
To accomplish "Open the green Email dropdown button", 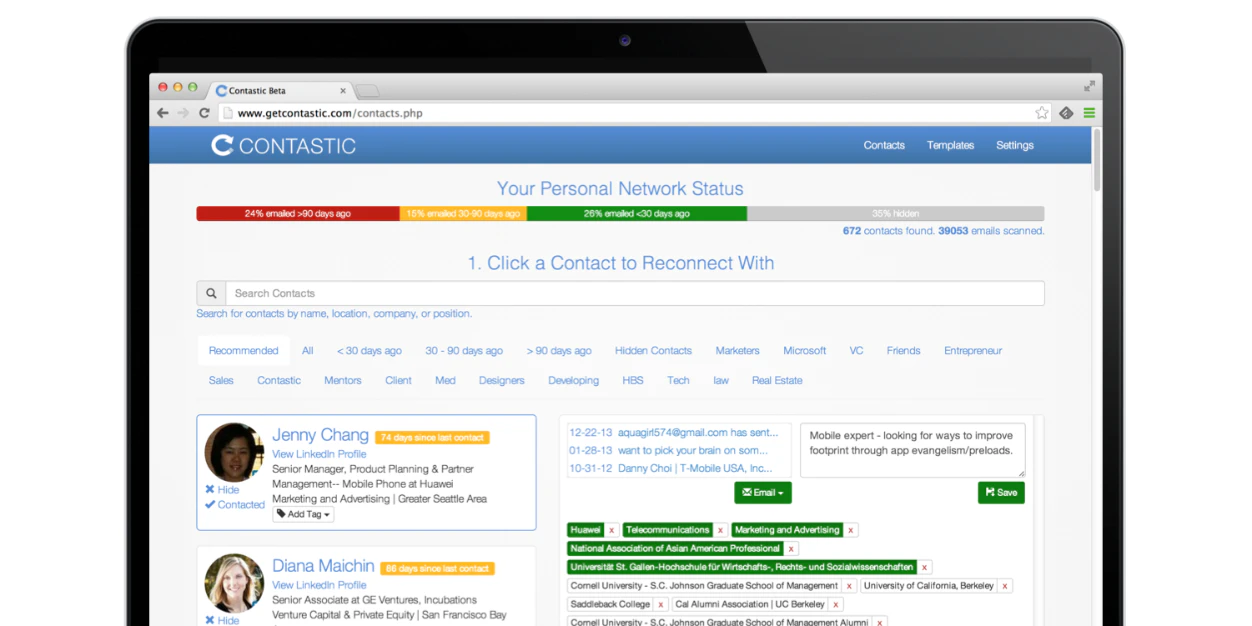I will (763, 492).
